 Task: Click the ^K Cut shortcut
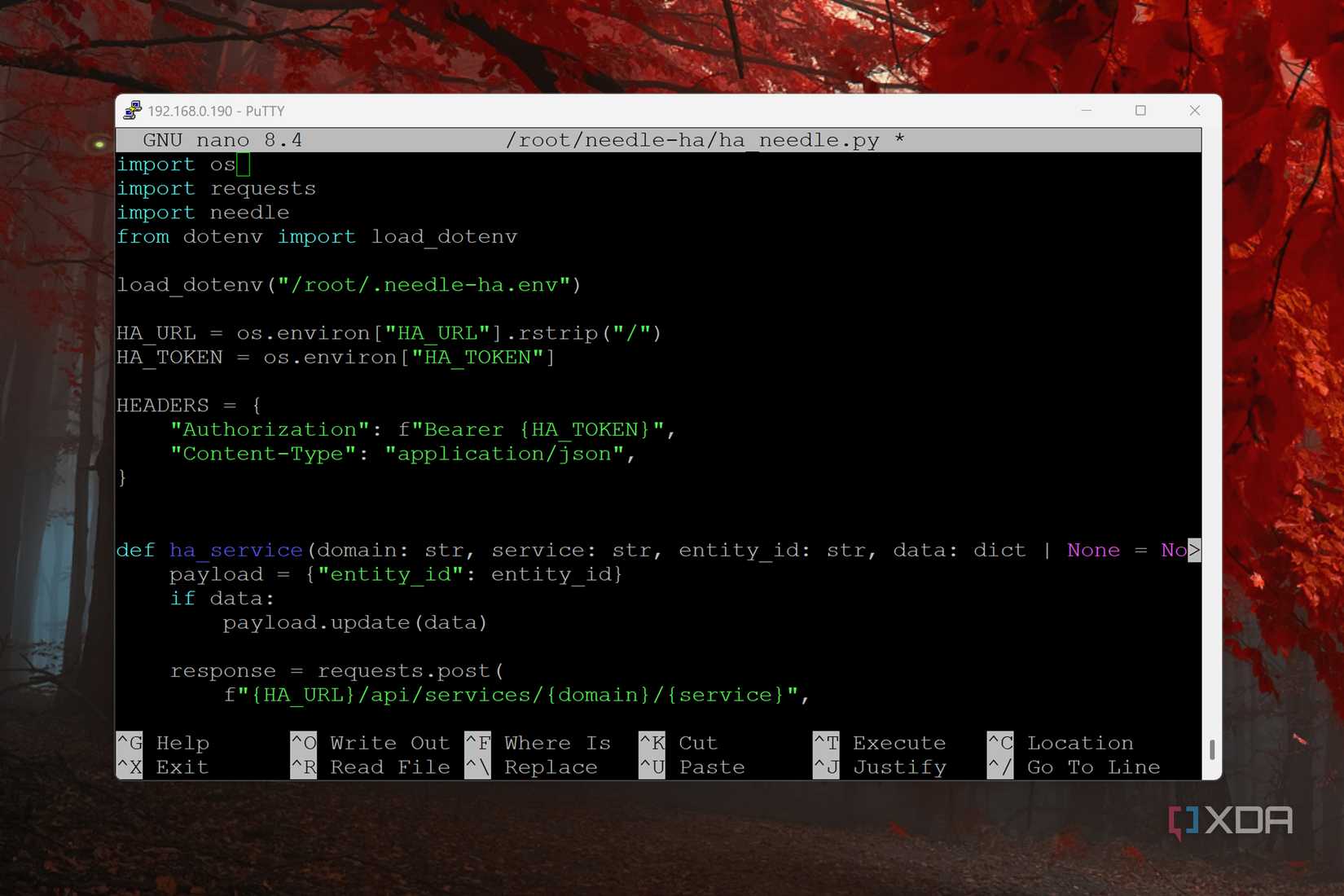pyautogui.click(x=679, y=743)
